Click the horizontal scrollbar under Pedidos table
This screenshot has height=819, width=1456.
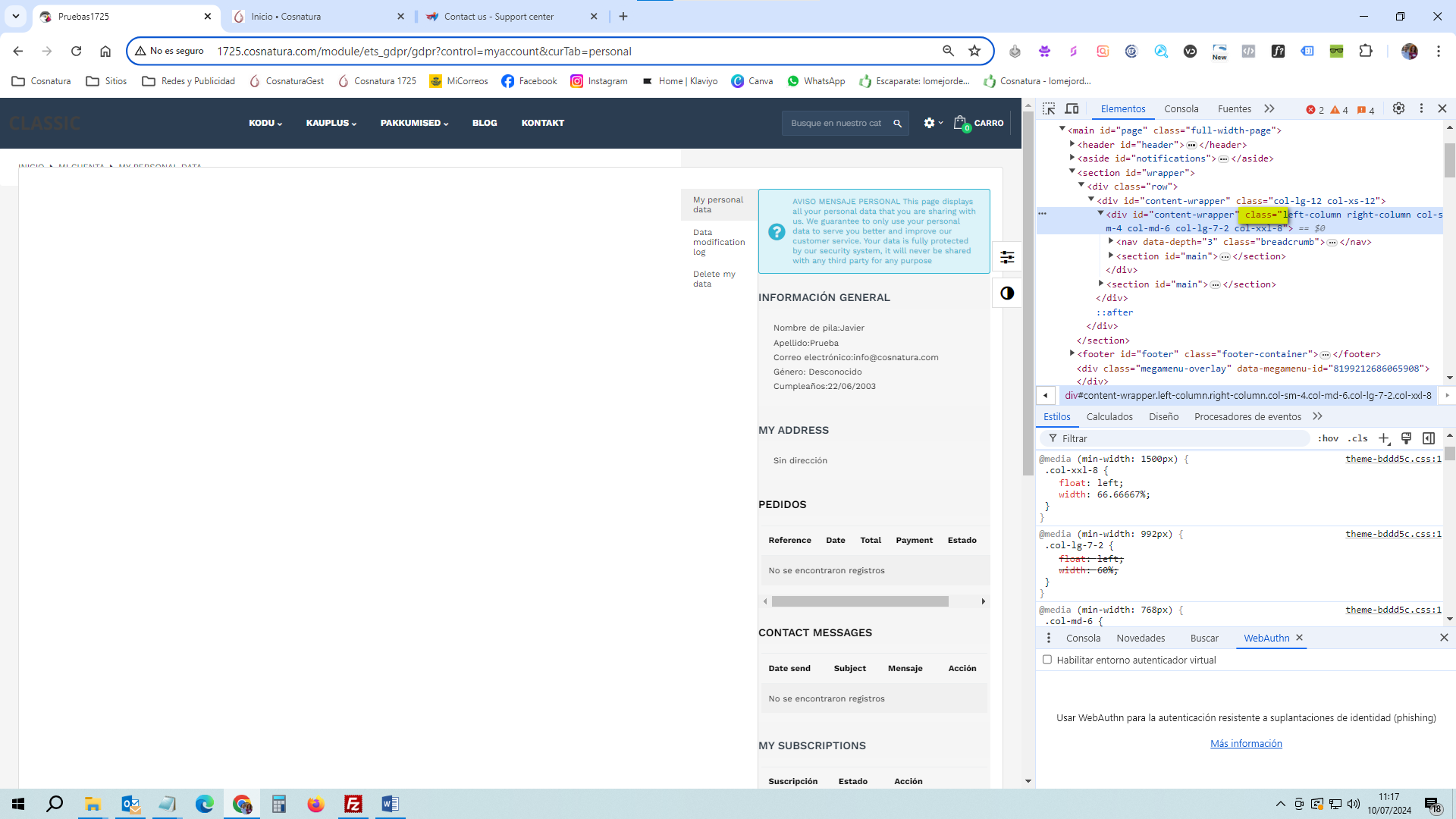(860, 601)
